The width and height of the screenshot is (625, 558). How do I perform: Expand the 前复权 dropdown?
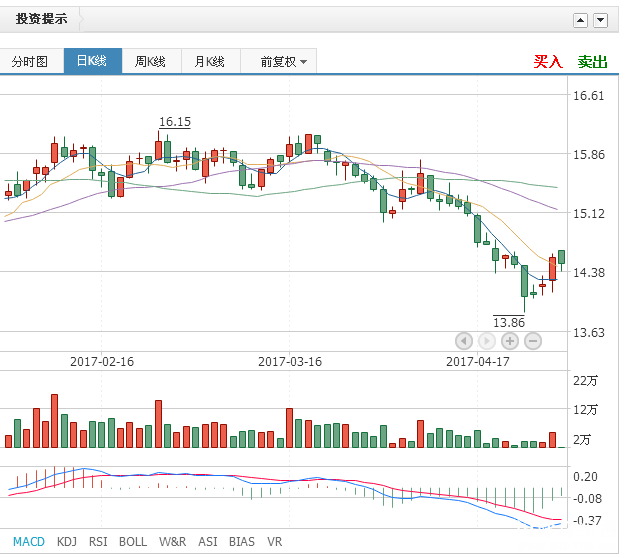279,61
